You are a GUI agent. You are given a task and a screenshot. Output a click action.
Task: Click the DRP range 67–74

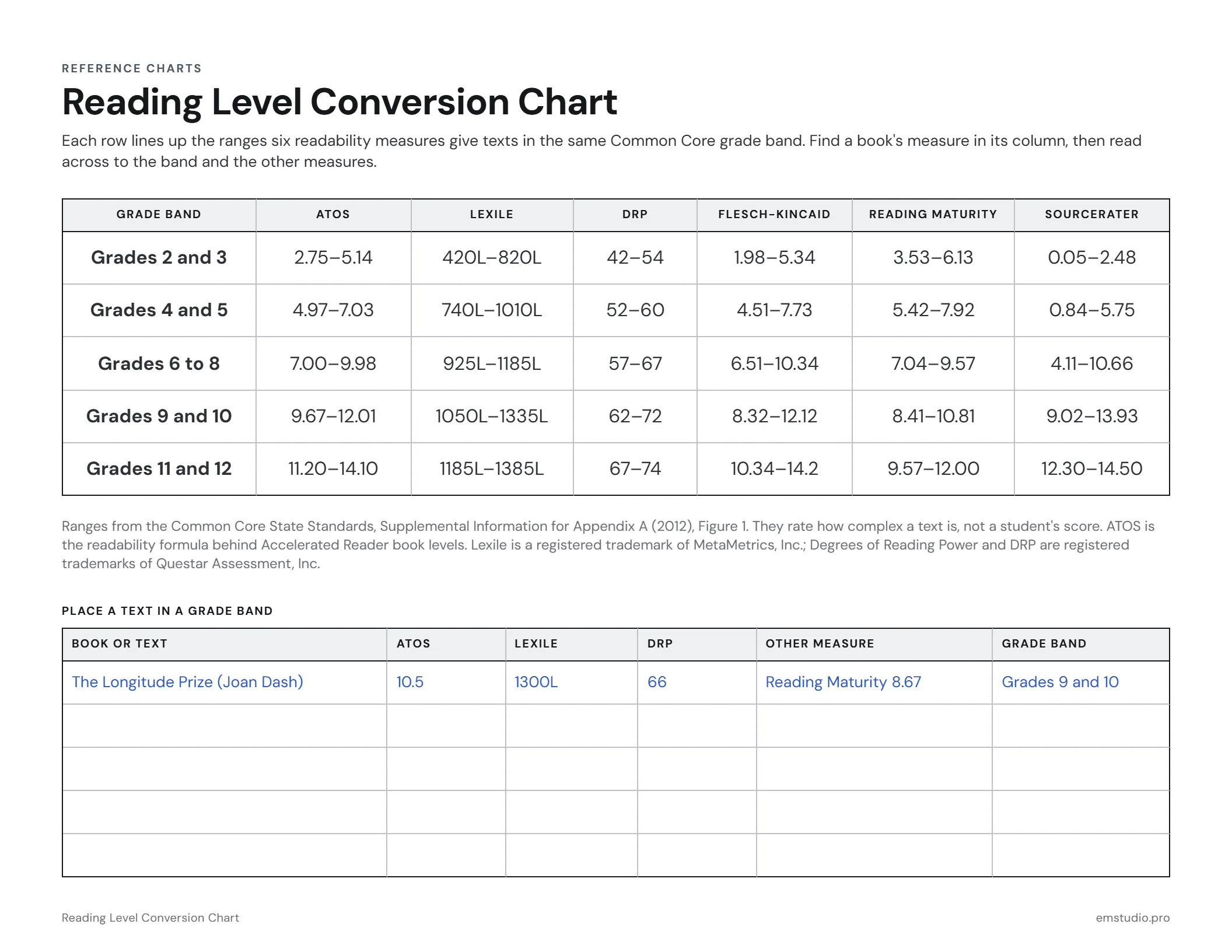click(x=635, y=468)
